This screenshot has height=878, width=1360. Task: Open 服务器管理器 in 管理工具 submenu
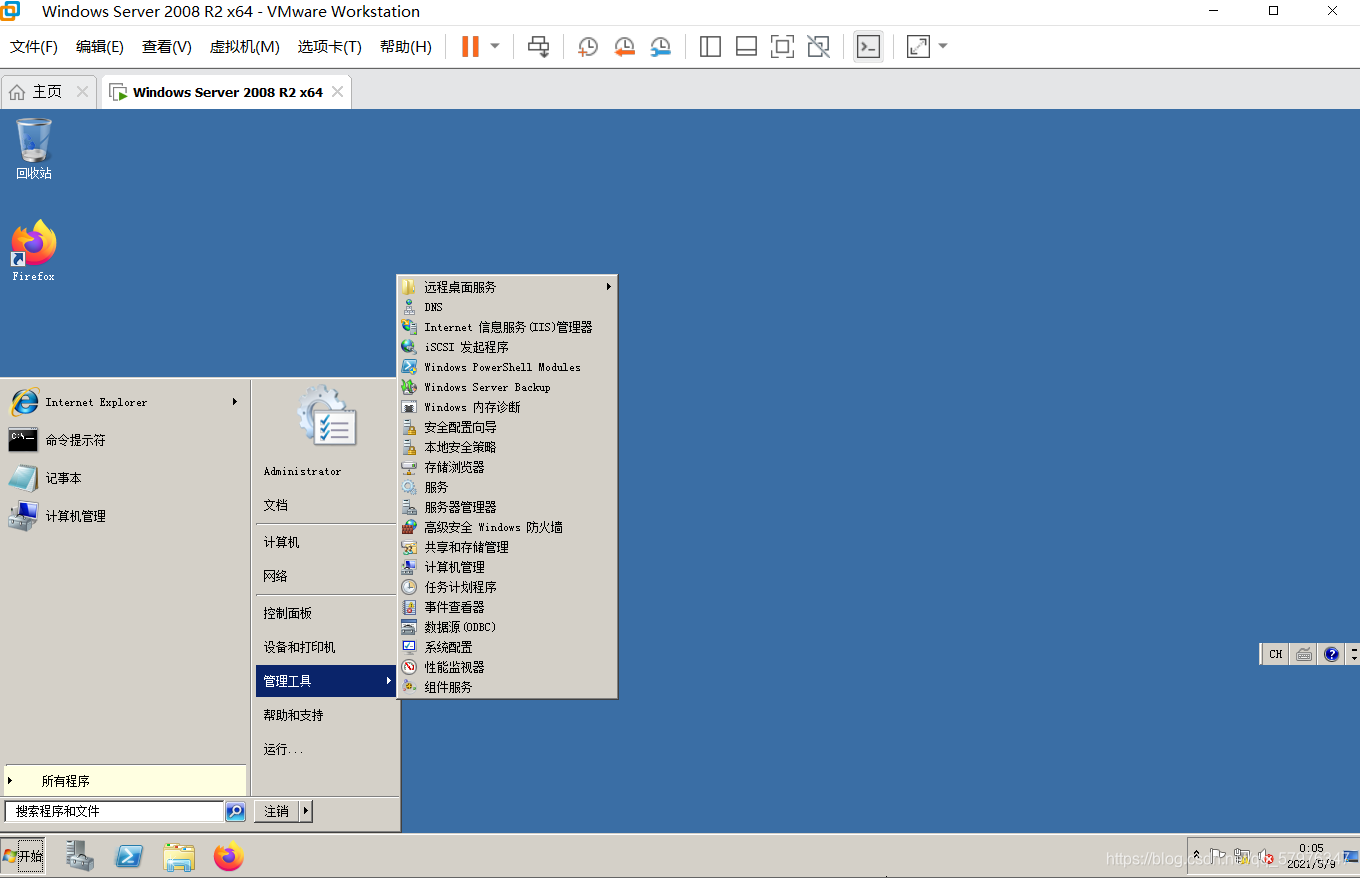tap(507, 507)
